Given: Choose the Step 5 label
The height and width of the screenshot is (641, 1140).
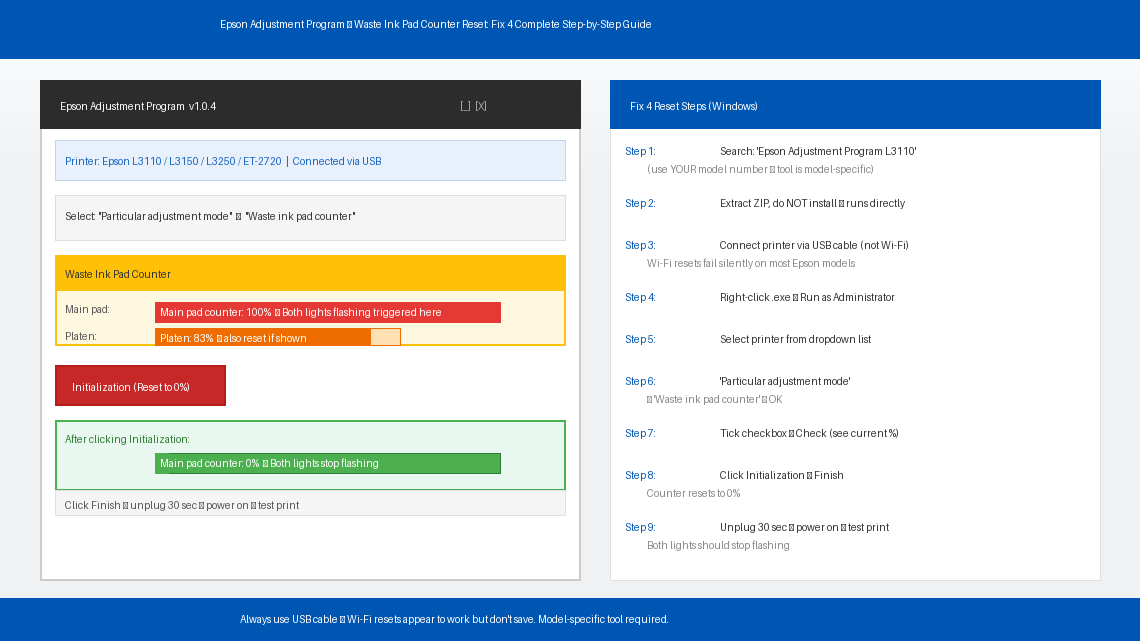Looking at the screenshot, I should [x=640, y=339].
